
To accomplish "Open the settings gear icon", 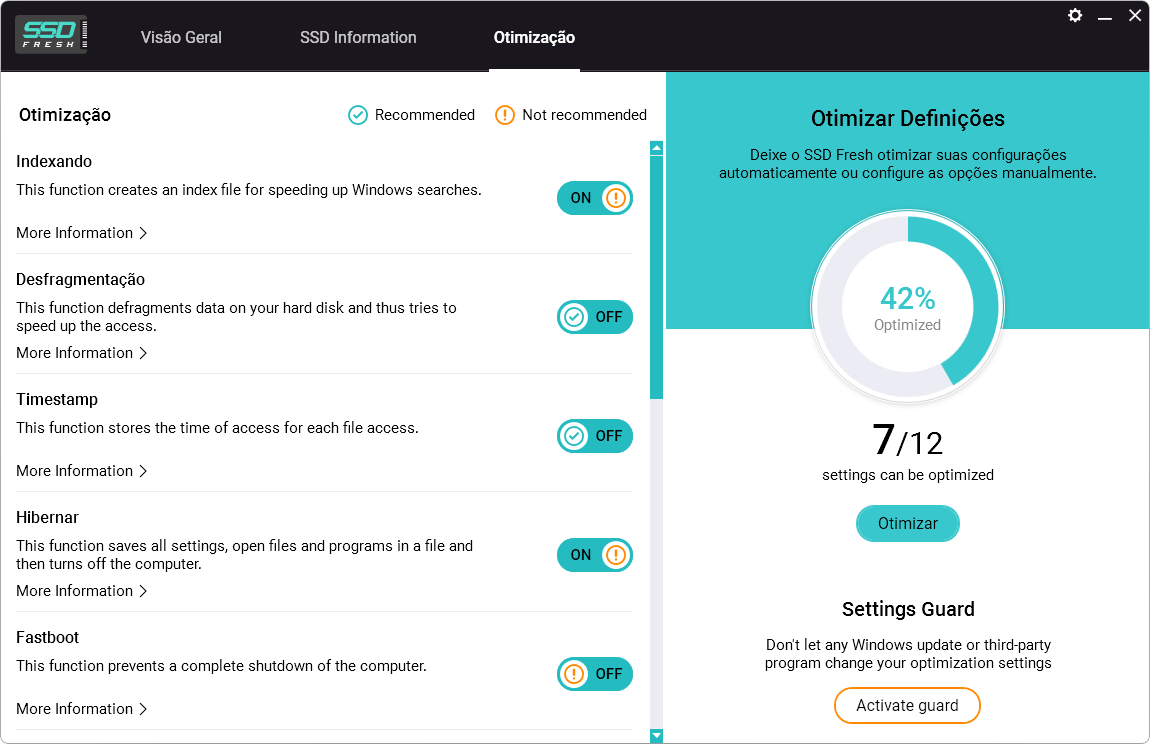I will [1074, 15].
